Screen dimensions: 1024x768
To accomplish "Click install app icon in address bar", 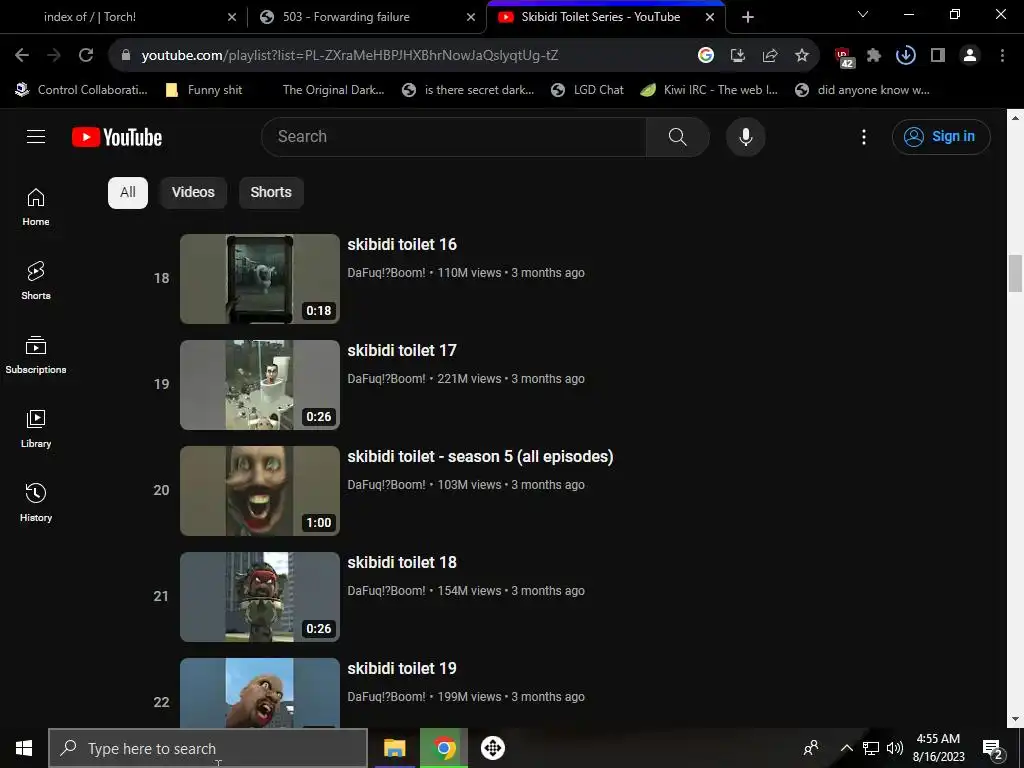I will pos(737,56).
